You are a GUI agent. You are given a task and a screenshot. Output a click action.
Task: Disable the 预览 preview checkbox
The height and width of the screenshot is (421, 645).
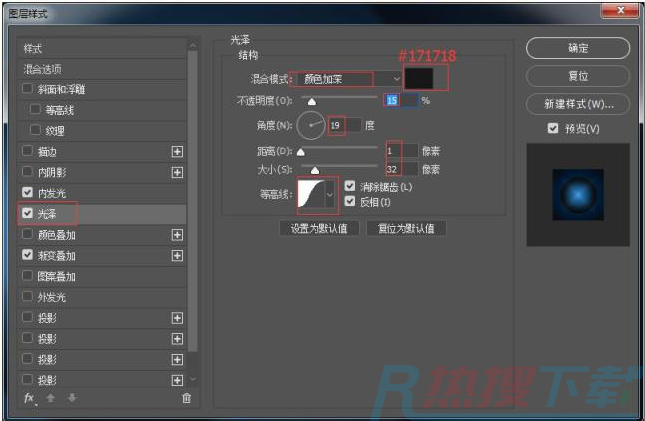click(x=552, y=129)
